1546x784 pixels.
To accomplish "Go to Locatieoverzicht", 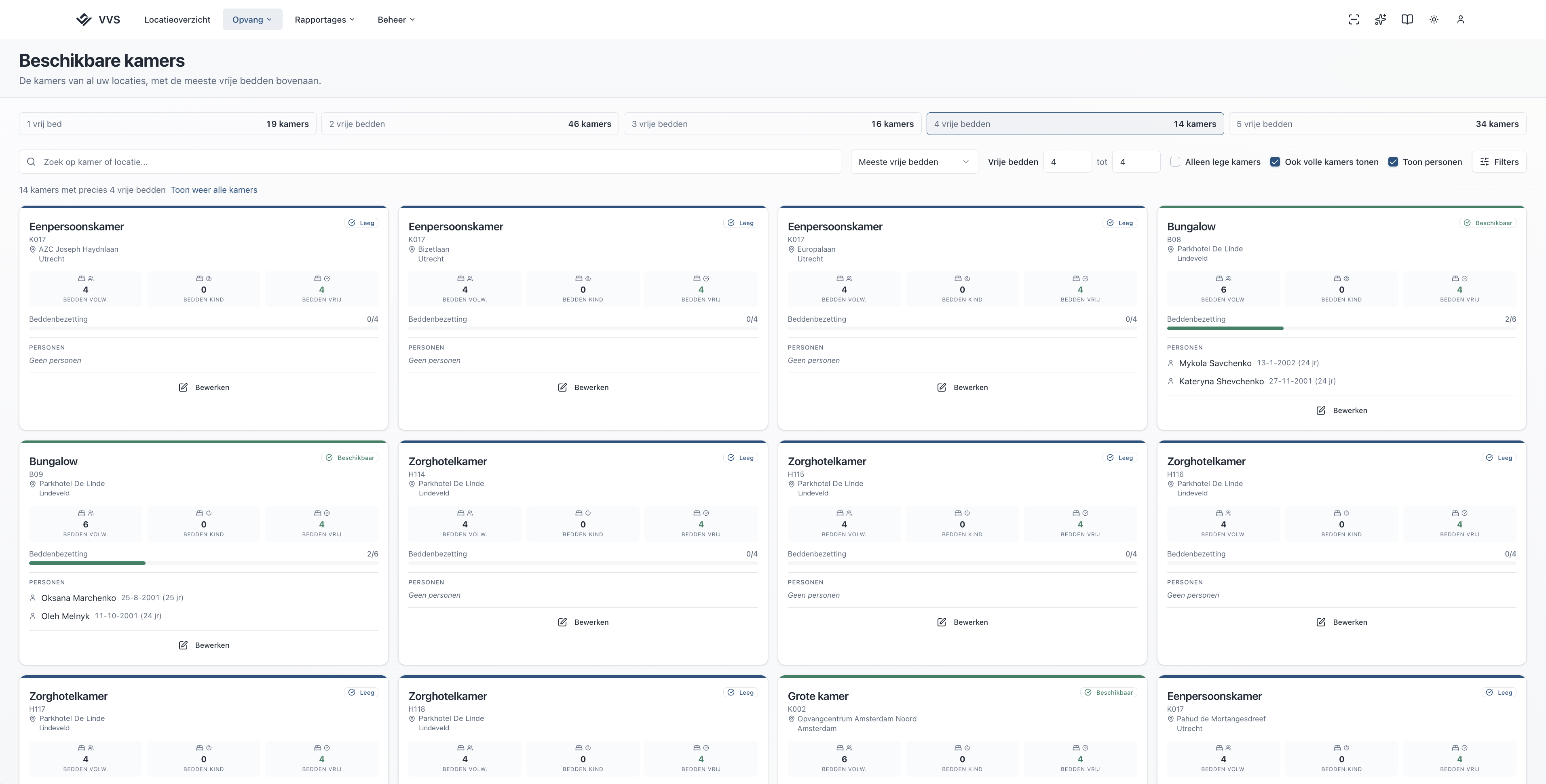I will (x=177, y=20).
